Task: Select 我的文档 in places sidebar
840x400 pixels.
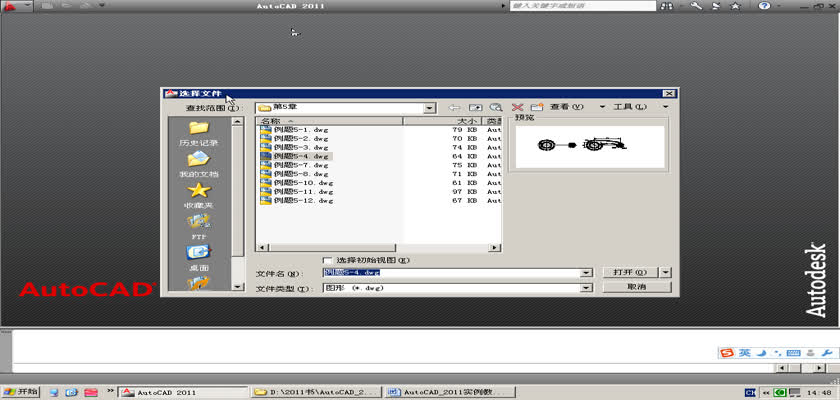Action: pyautogui.click(x=199, y=164)
